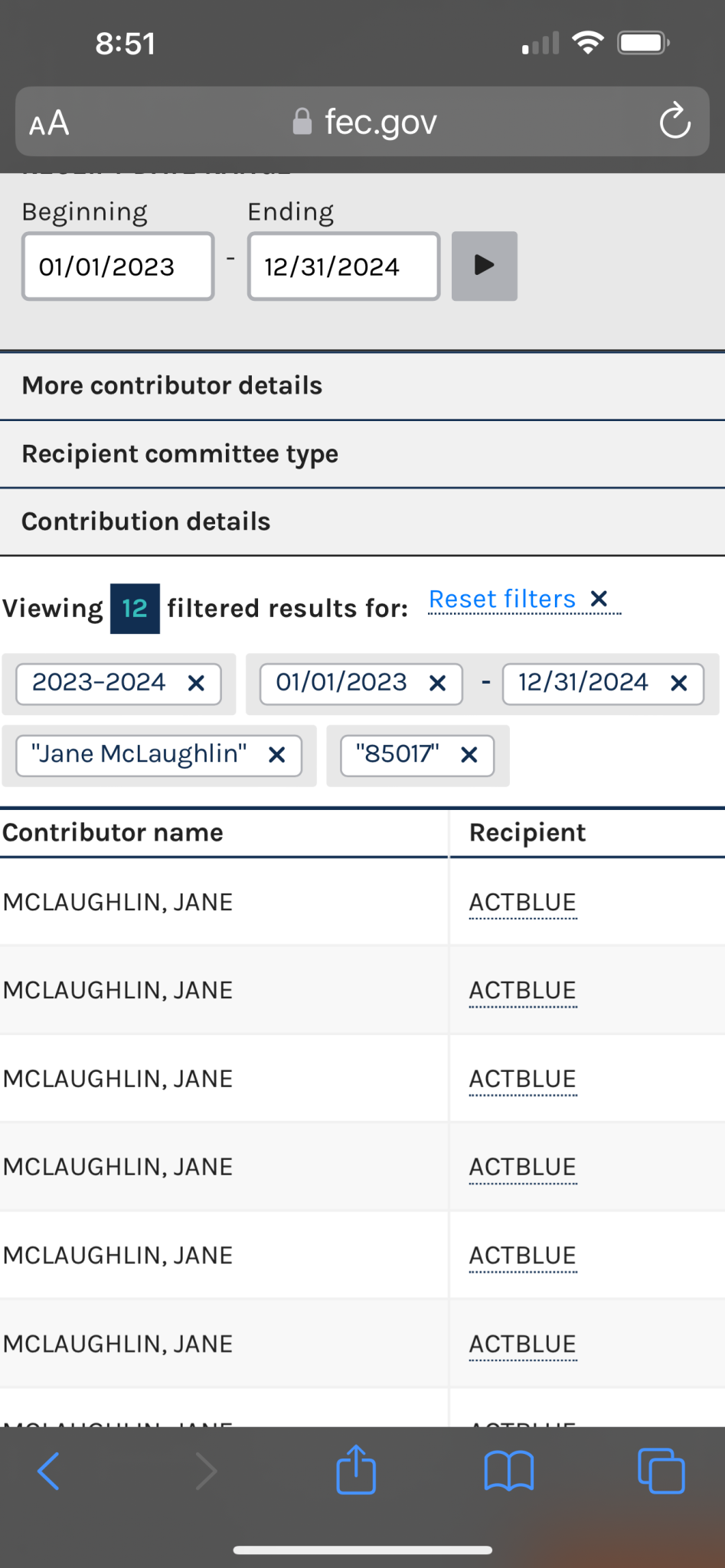
Task: Expand Contribution details section
Action: (x=362, y=521)
